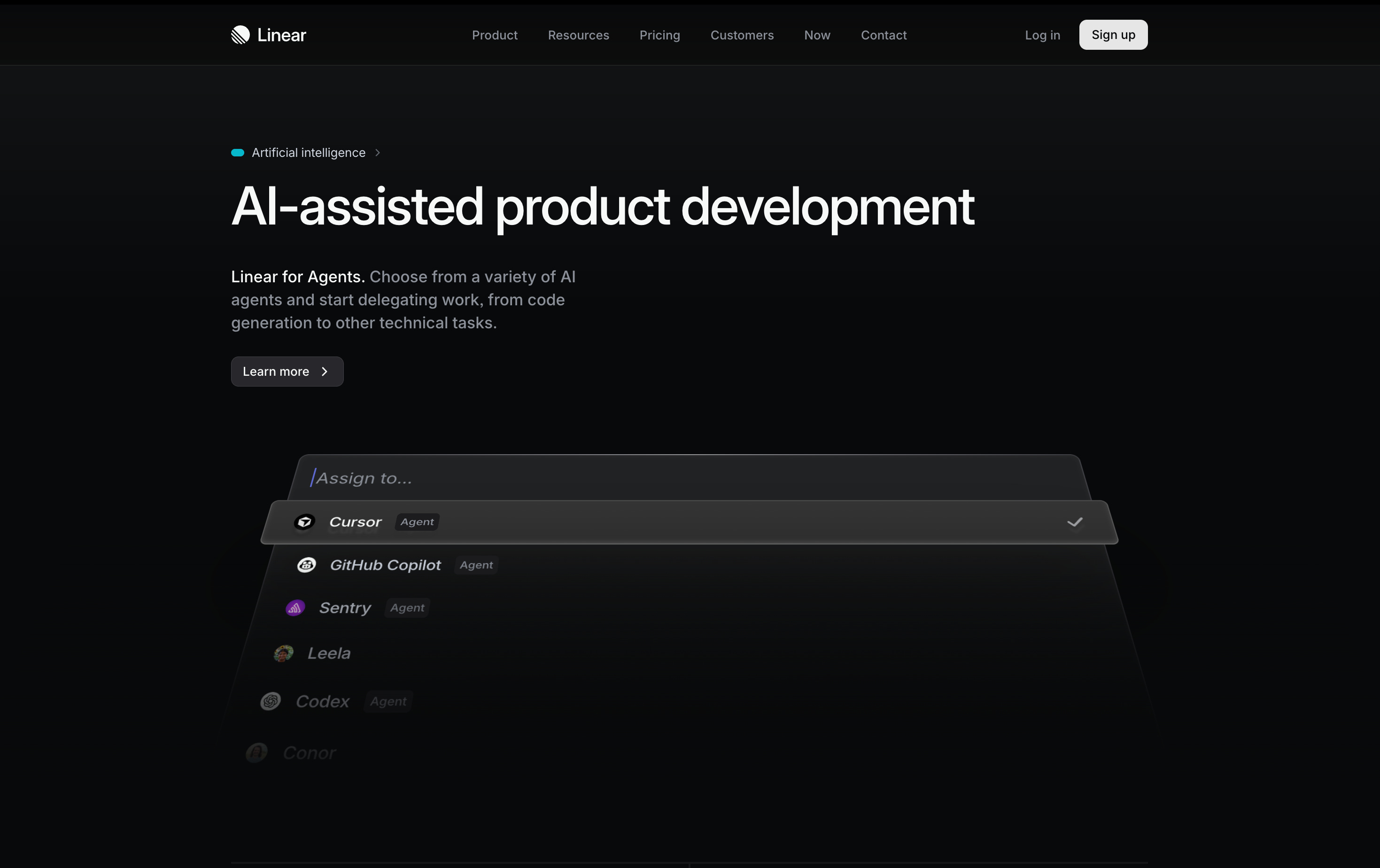Click the teal Artificial intelligence pill
Viewport: 1380px width, 868px height.
[238, 153]
